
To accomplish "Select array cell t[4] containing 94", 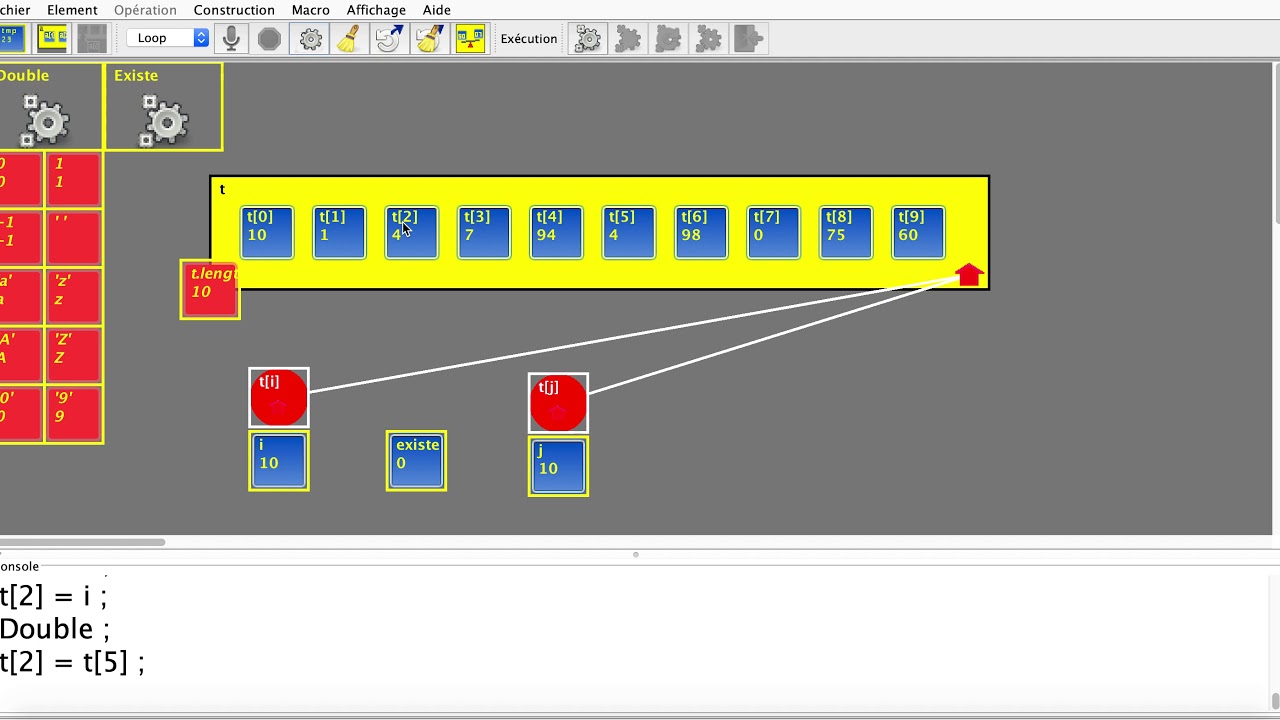I will point(556,232).
